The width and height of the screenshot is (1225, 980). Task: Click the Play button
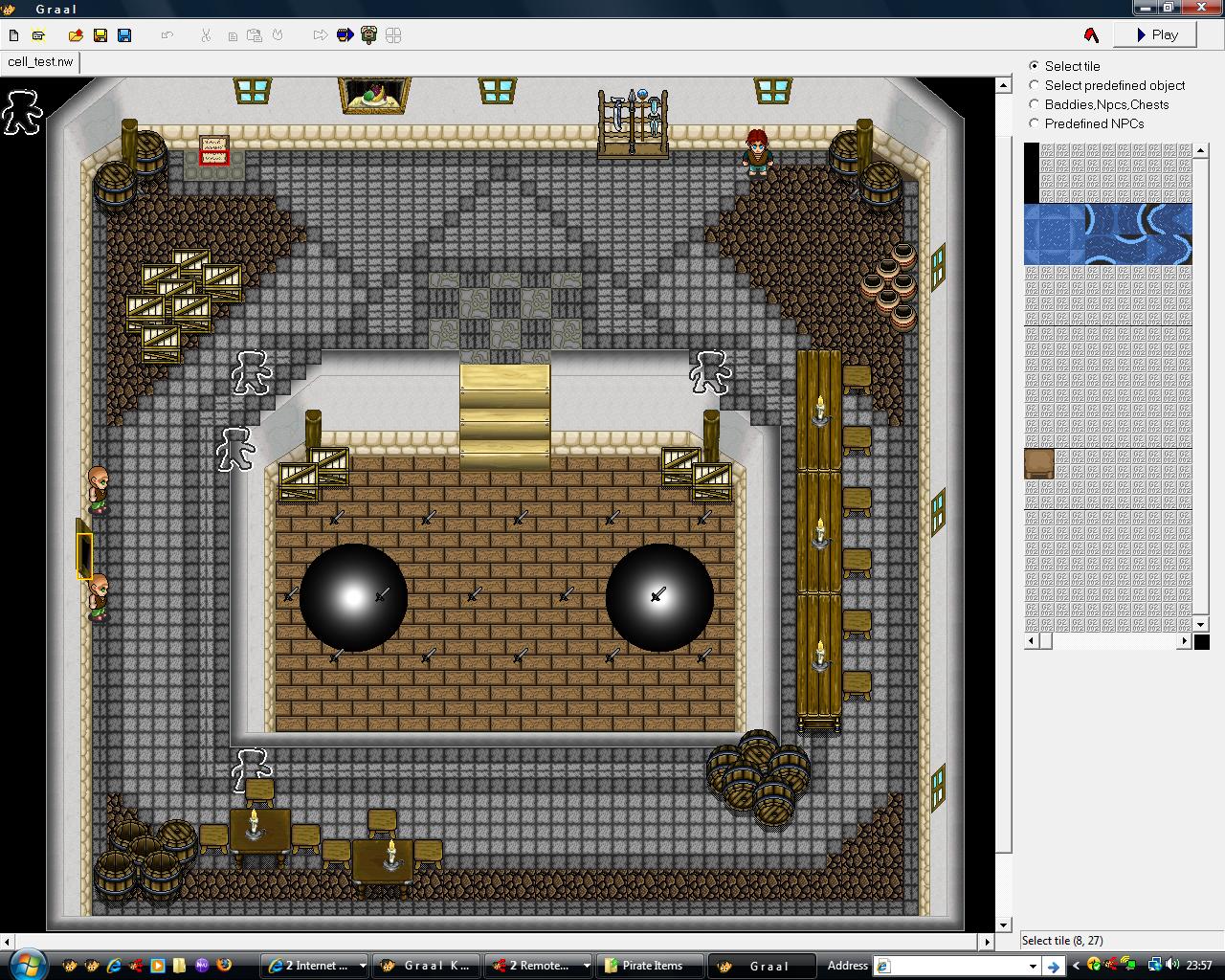pyautogui.click(x=1156, y=34)
